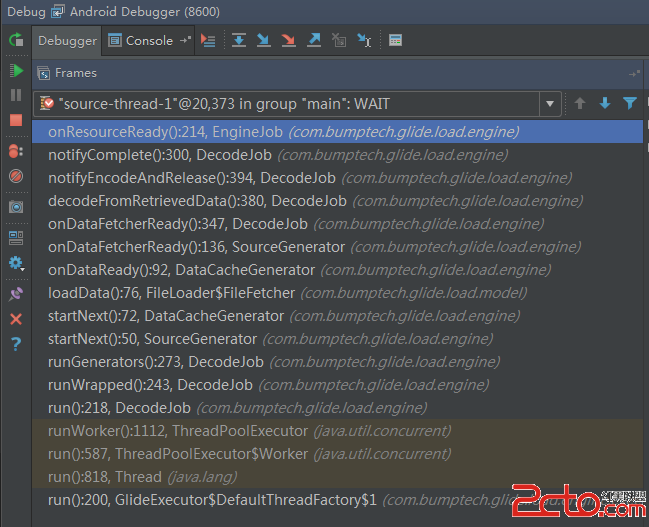Click the camera thread dump icon
This screenshot has height=527, width=649.
point(16,207)
